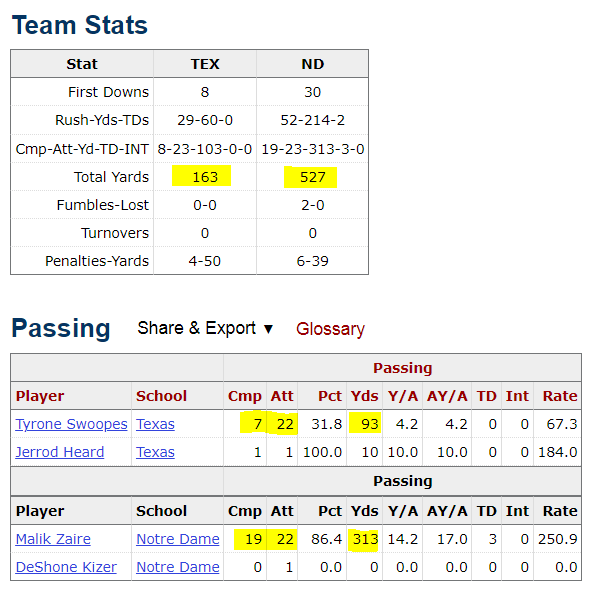Select Notre Dame's highlighted 527 total yards

[312, 177]
